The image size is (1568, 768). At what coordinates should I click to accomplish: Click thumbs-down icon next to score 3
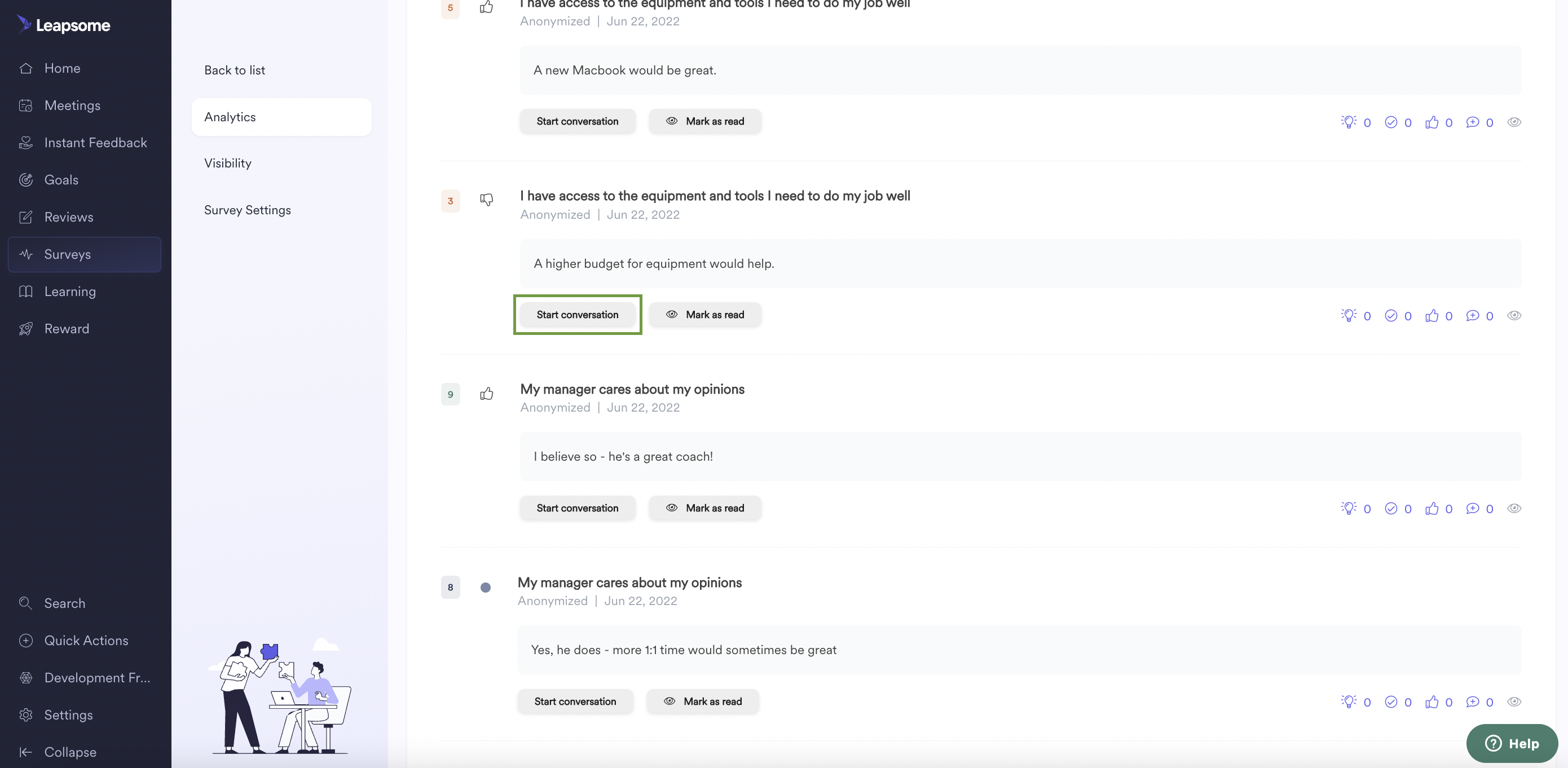(486, 200)
